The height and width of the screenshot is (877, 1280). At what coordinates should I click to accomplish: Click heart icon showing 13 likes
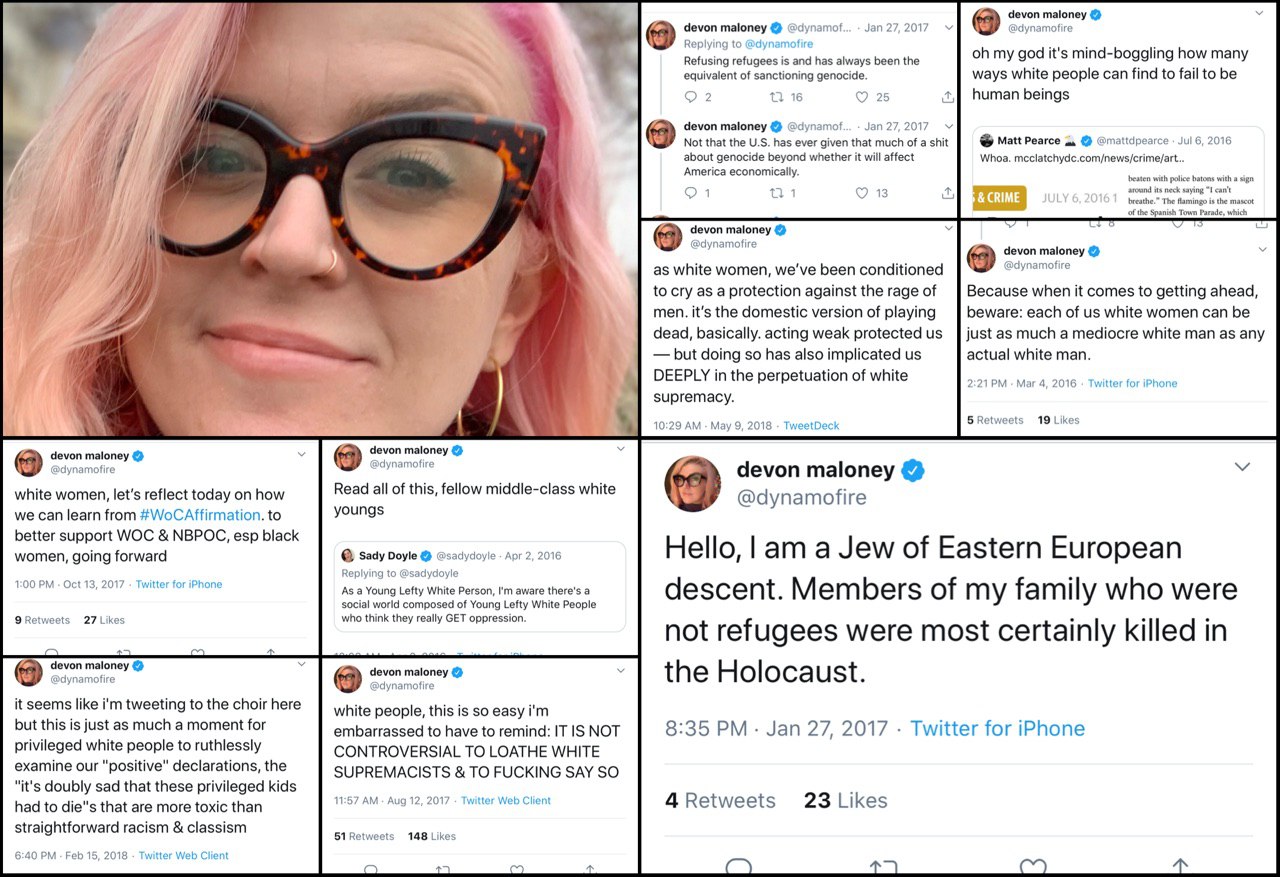(x=862, y=193)
